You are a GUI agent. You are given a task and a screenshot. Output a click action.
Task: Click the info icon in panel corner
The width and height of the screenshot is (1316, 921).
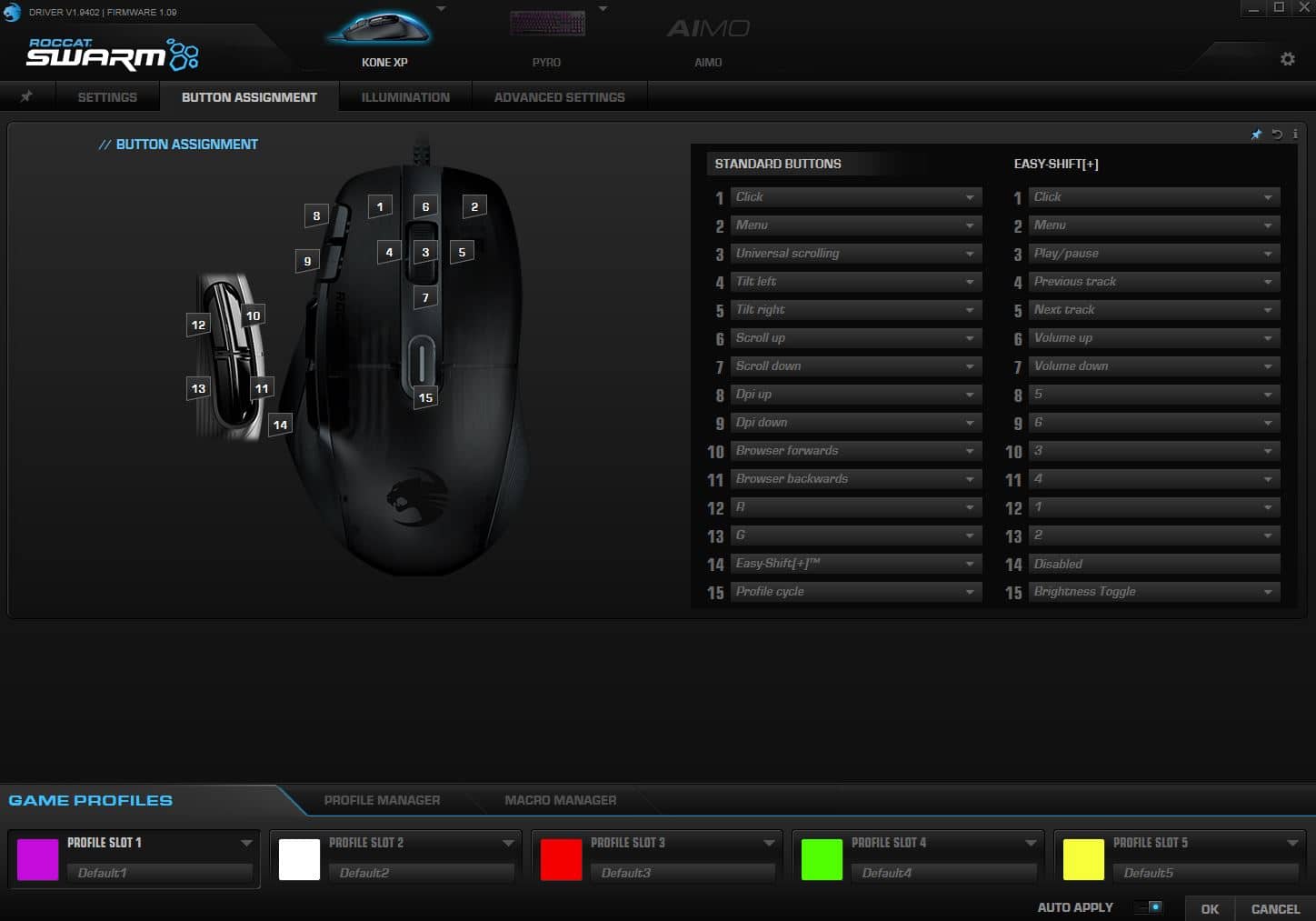click(1295, 135)
